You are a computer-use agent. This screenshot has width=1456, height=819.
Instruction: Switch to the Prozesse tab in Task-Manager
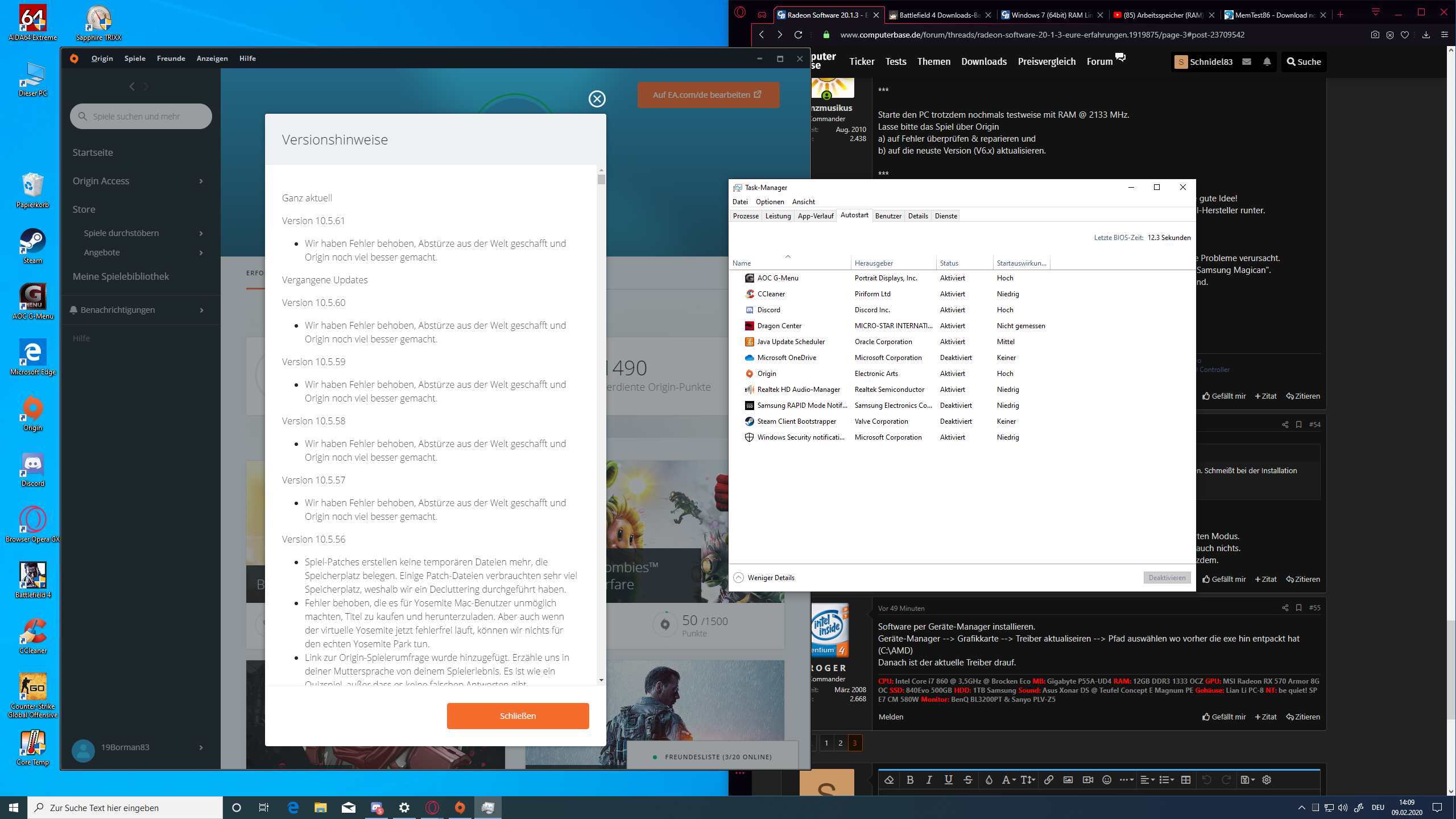click(x=746, y=216)
